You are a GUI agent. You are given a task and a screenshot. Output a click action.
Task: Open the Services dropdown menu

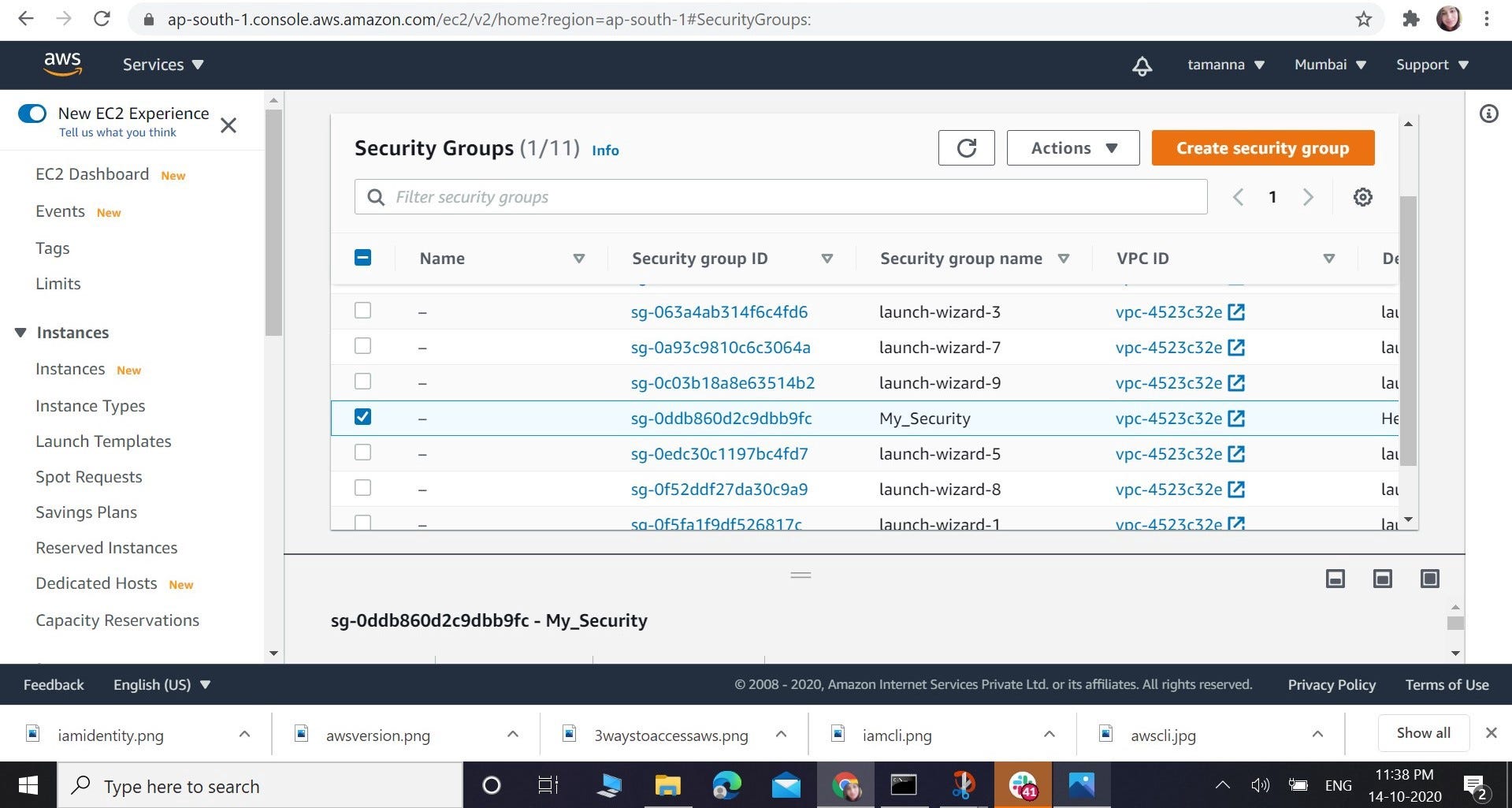[x=163, y=65]
